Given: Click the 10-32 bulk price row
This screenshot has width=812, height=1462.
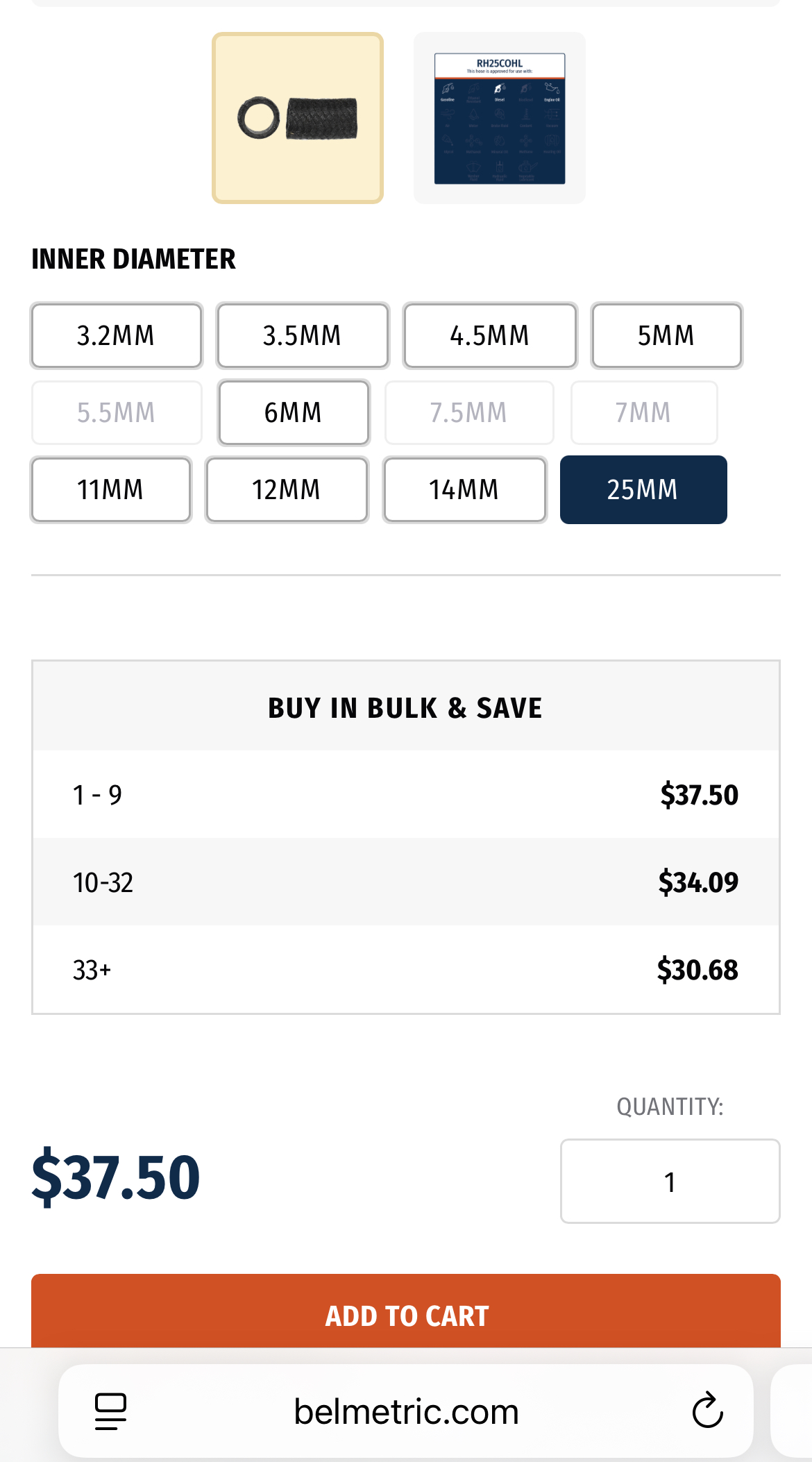Looking at the screenshot, I should pyautogui.click(x=406, y=882).
